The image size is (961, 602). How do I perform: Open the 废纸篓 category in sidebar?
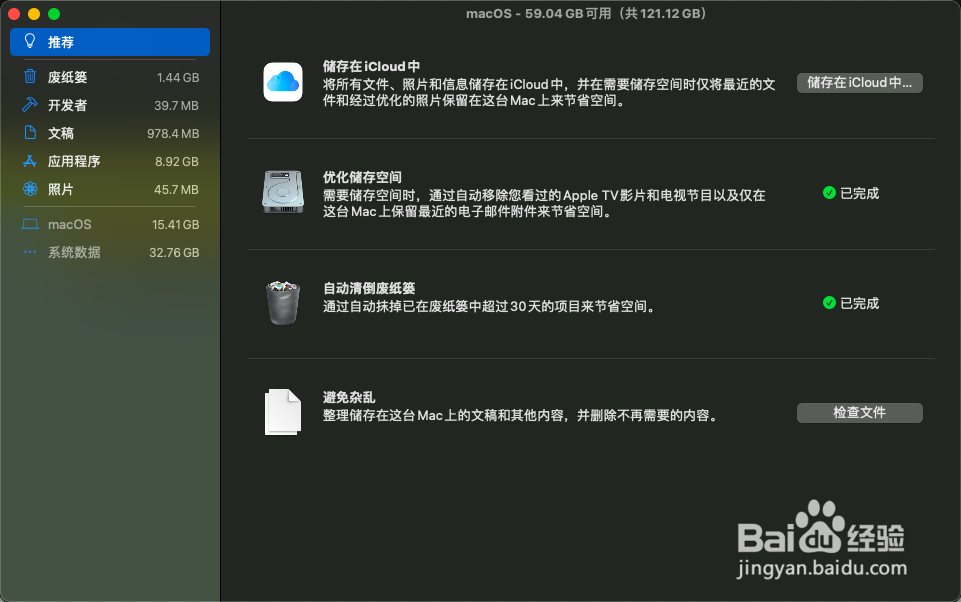tap(110, 77)
